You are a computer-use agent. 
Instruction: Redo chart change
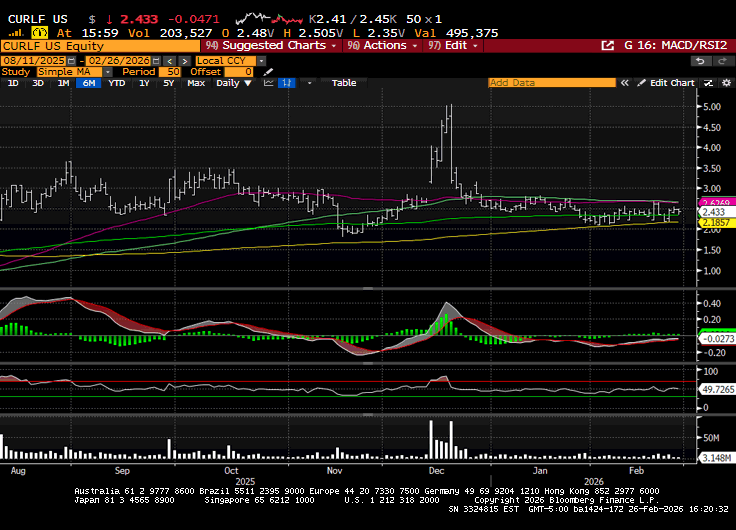(722, 61)
